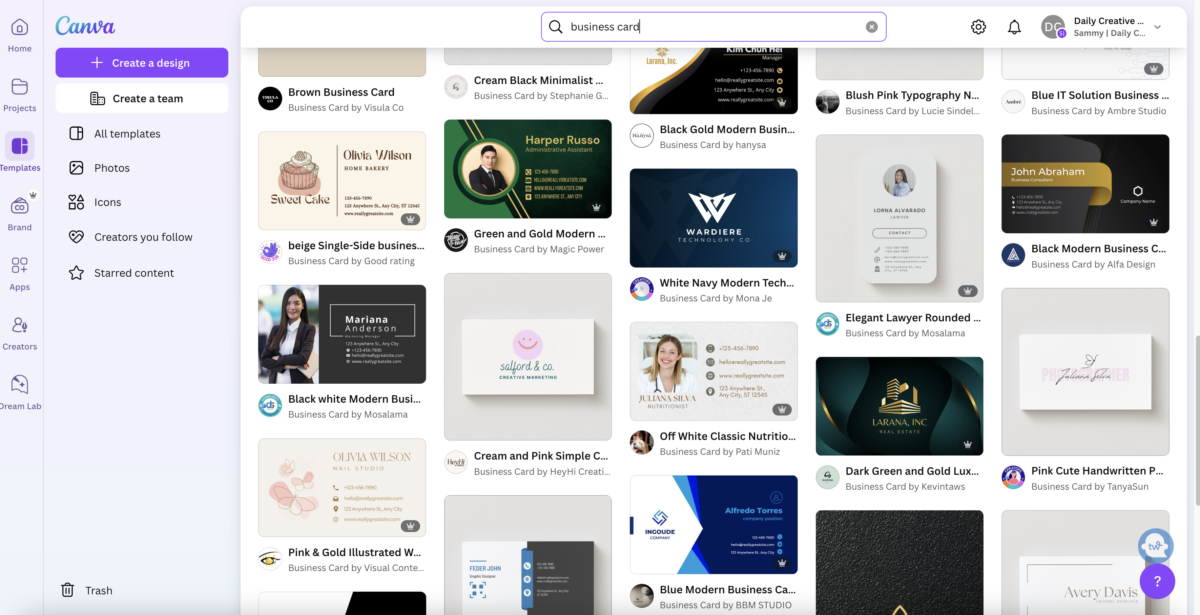Open Mariana Anderson black white card template
This screenshot has height=615, width=1200.
pyautogui.click(x=342, y=334)
